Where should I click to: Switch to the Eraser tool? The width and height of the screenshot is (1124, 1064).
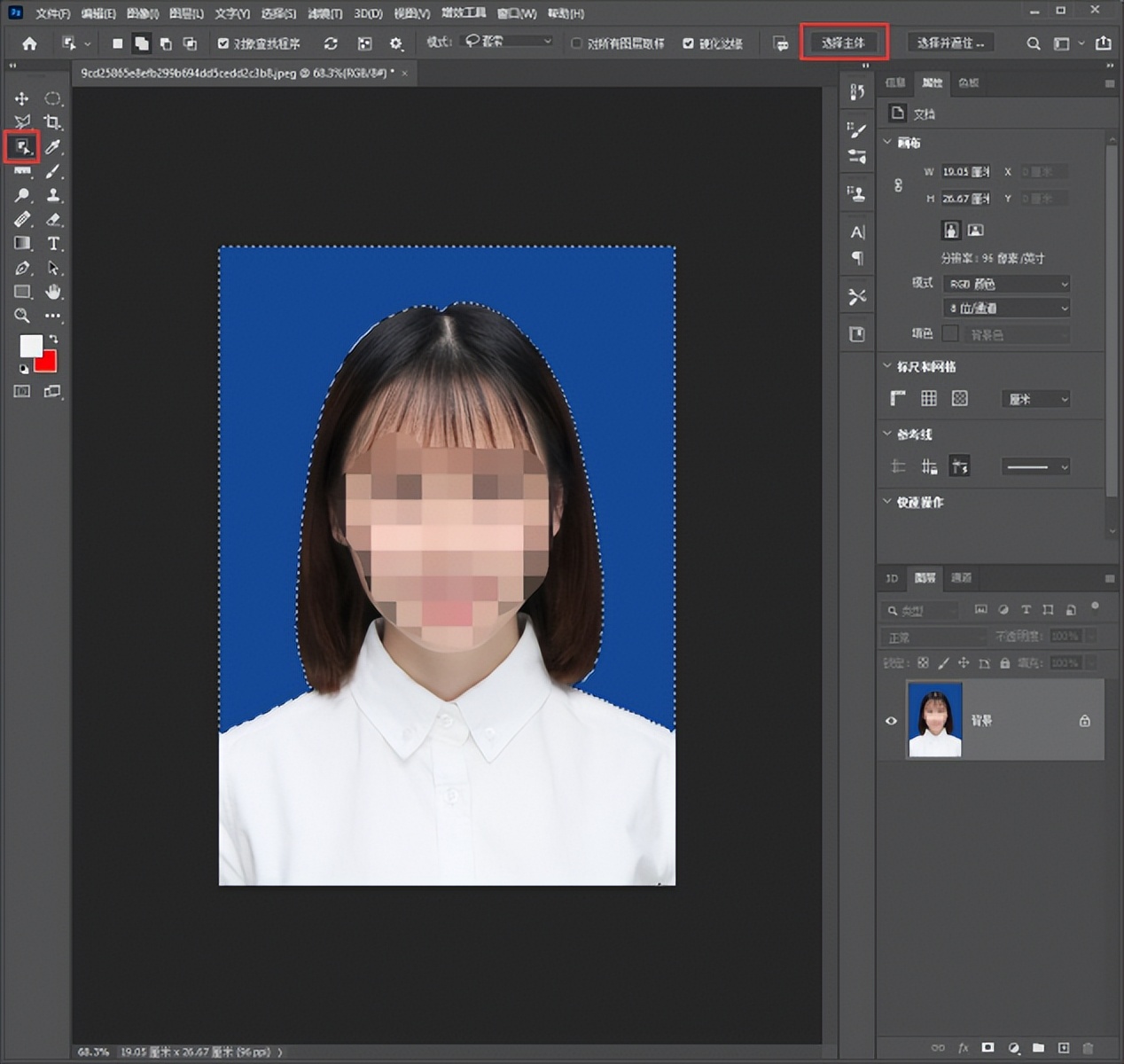(53, 219)
